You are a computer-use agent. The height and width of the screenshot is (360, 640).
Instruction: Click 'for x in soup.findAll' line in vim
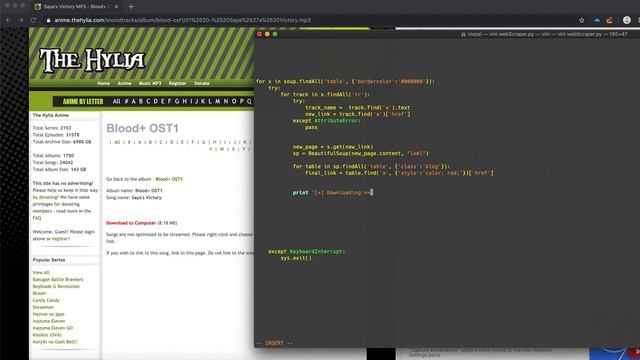pyautogui.click(x=345, y=82)
